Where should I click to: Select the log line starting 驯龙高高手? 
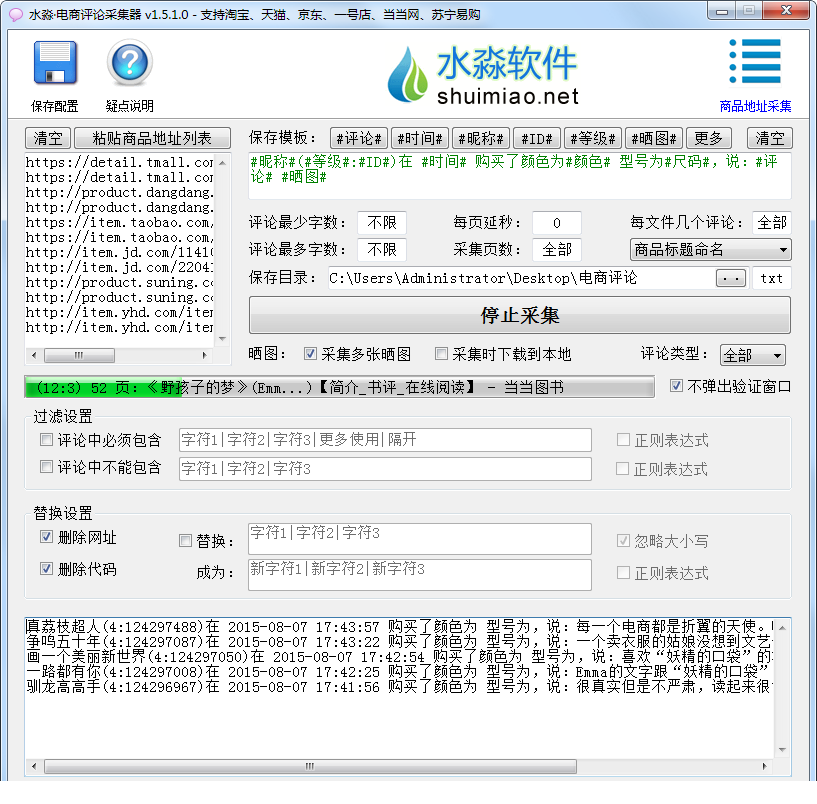click(x=400, y=687)
